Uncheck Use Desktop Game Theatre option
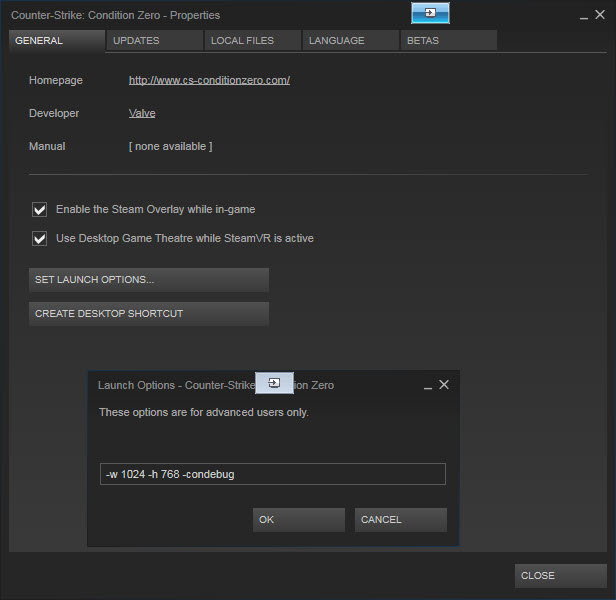616x600 pixels. 40,239
